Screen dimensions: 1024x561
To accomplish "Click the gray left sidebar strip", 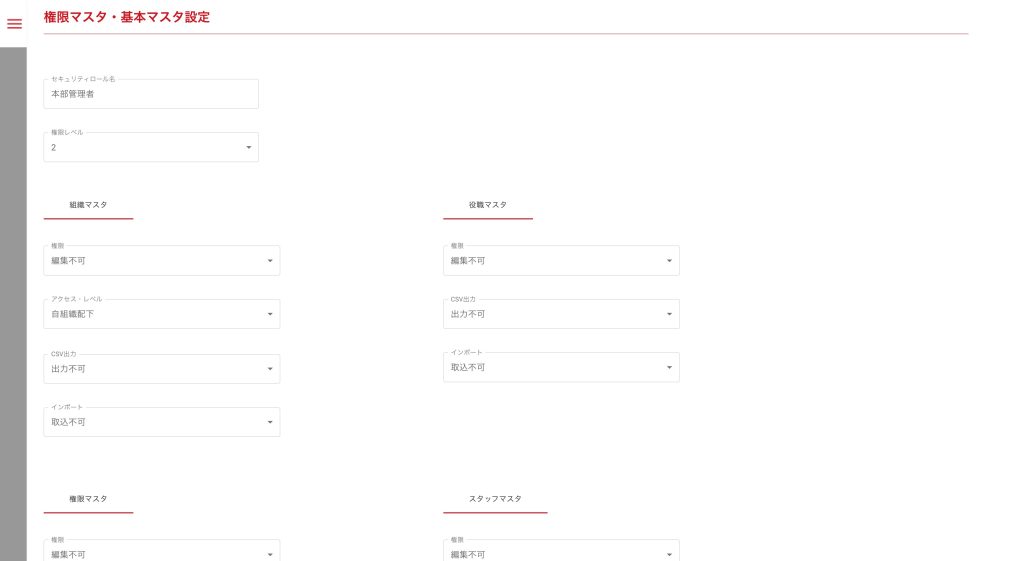I will click(x=13, y=300).
